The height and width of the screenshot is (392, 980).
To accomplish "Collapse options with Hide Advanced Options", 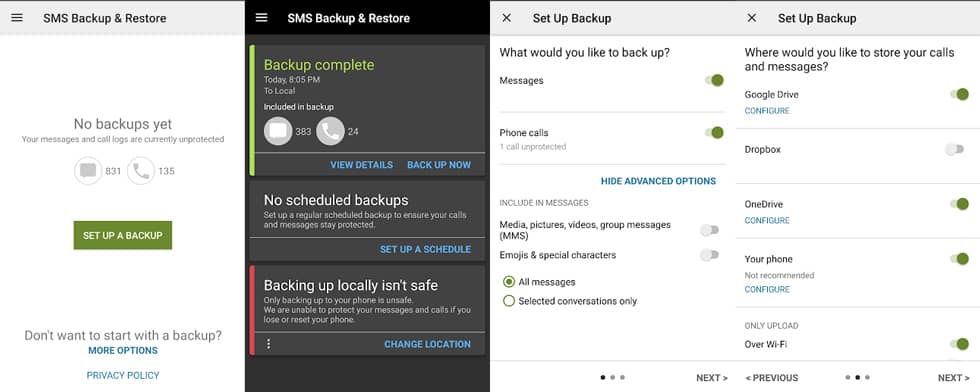I will point(658,181).
